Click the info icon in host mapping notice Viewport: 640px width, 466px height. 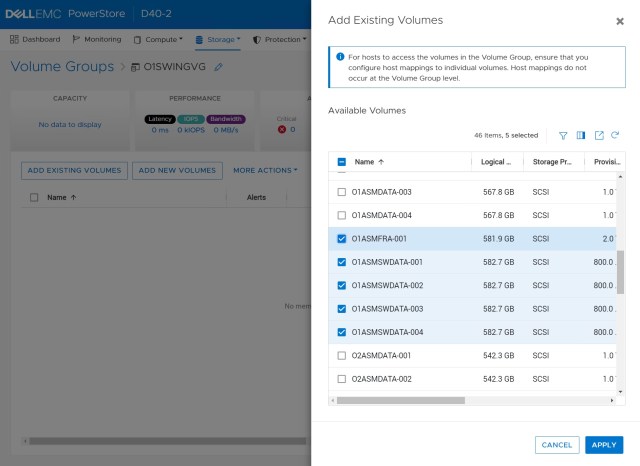tap(340, 57)
